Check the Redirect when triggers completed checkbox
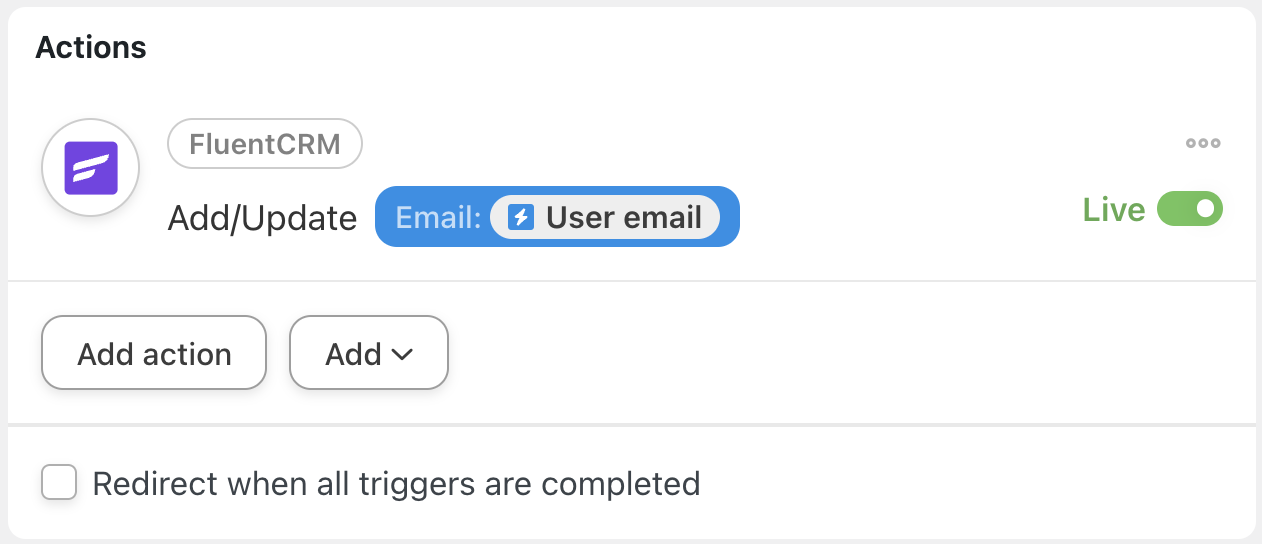The height and width of the screenshot is (544, 1262). click(x=59, y=483)
